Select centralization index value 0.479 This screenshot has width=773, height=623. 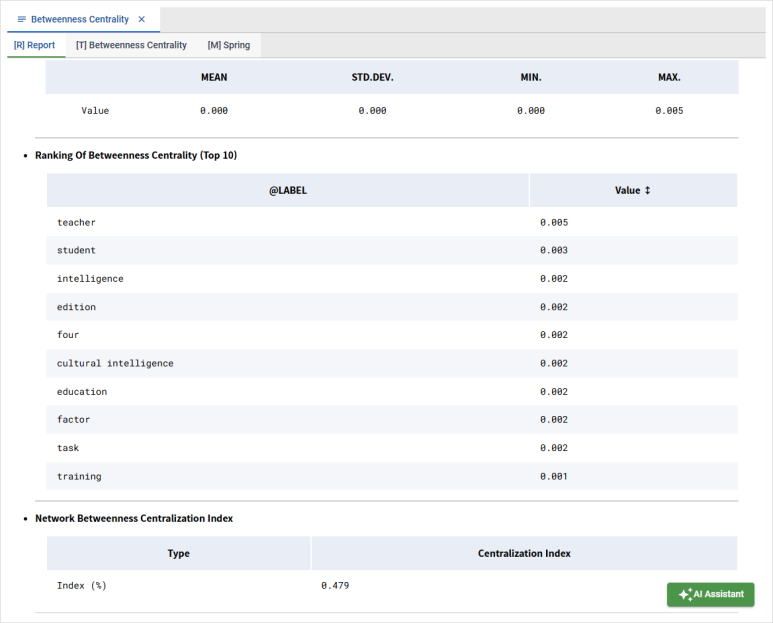(x=335, y=586)
